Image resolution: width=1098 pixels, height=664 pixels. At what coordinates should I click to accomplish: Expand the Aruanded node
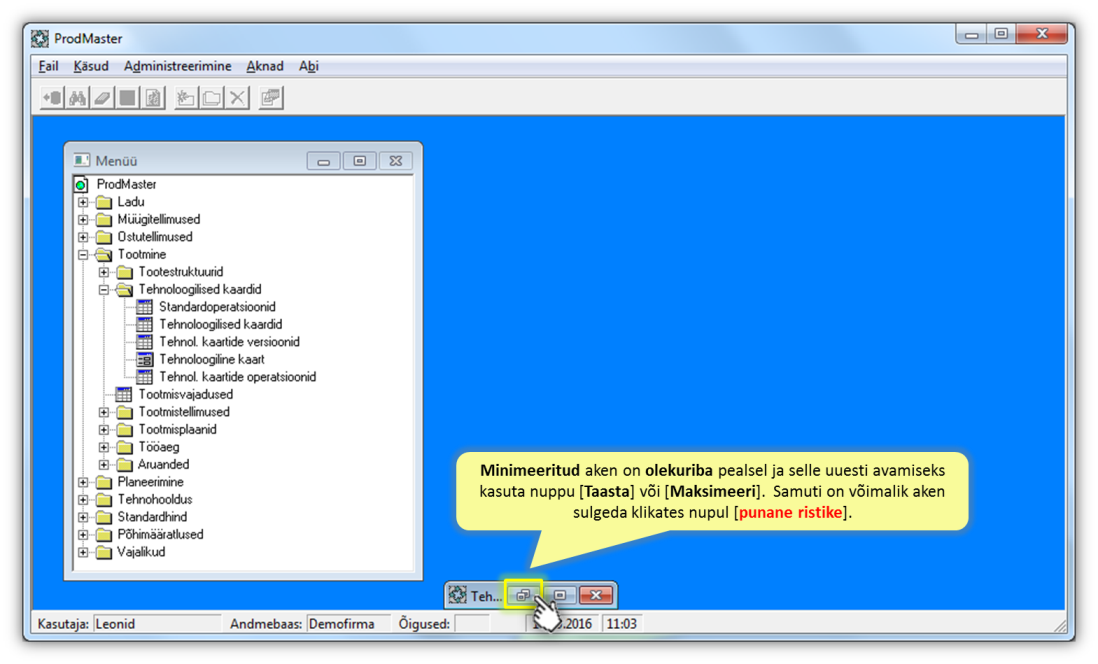point(104,464)
